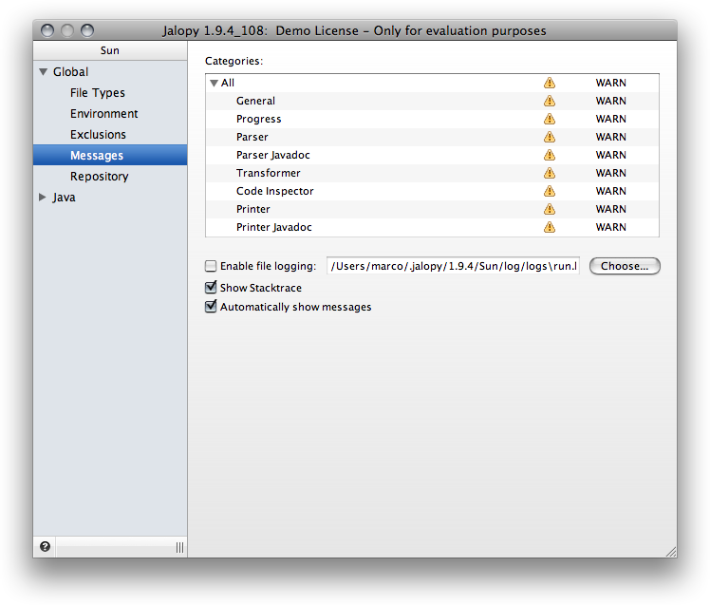Click WARN level for All

point(611,83)
